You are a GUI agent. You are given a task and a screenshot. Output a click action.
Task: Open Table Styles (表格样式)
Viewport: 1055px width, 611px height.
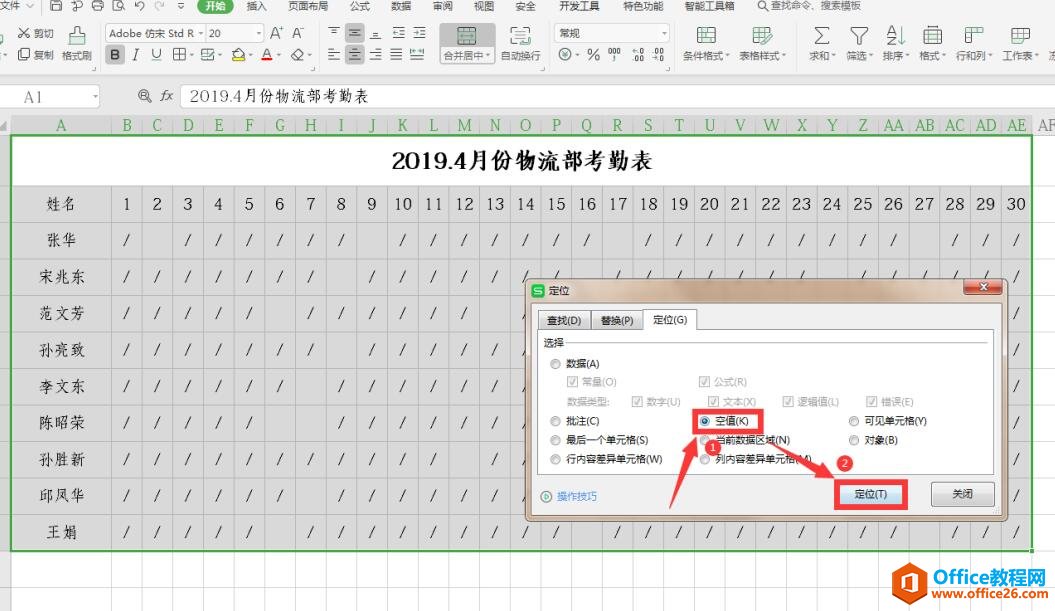(x=762, y=44)
